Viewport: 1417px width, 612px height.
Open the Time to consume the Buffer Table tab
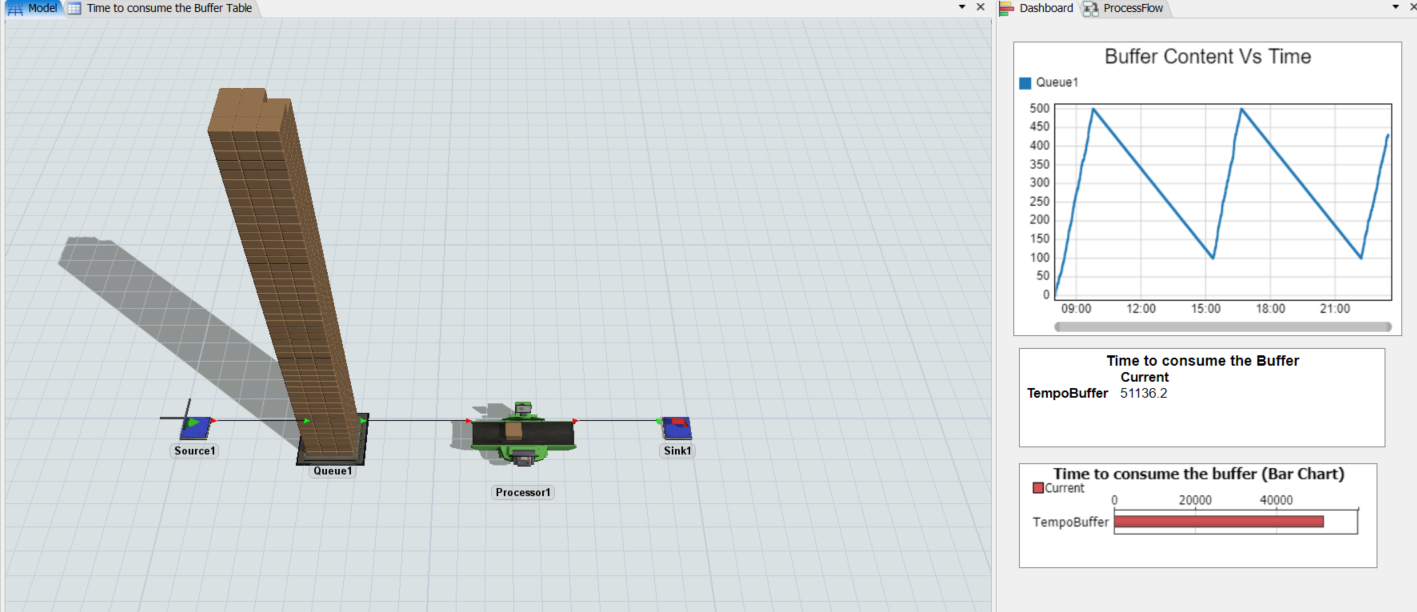click(160, 8)
